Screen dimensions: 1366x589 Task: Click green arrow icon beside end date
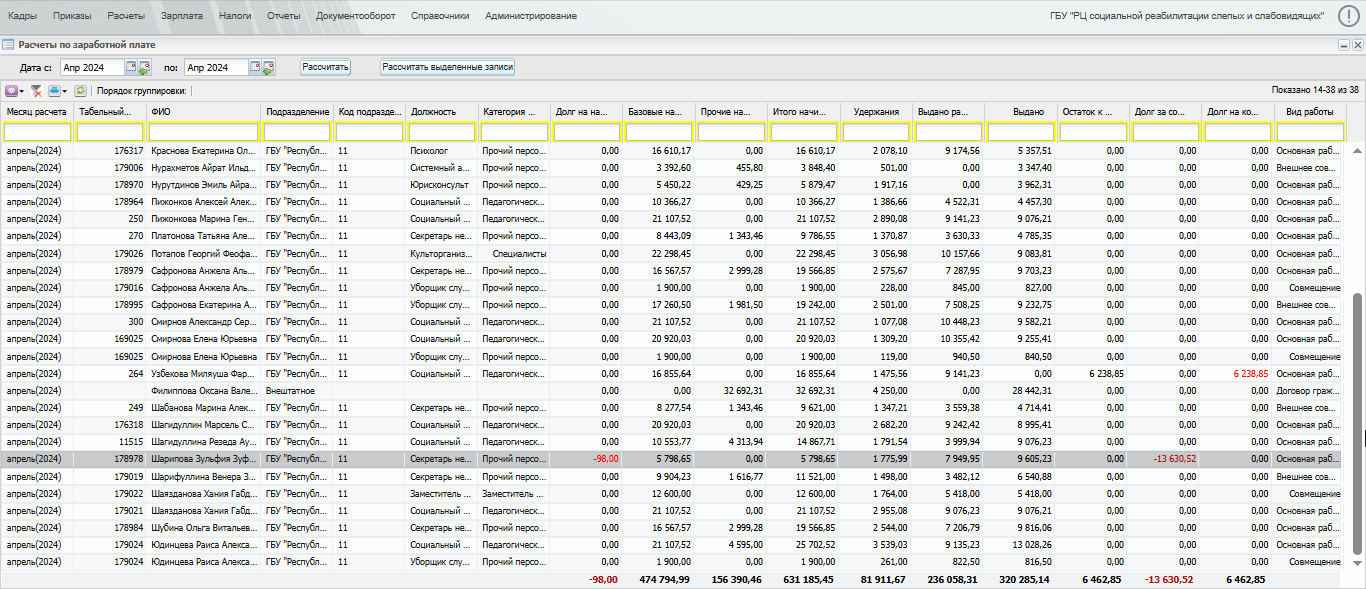click(268, 69)
